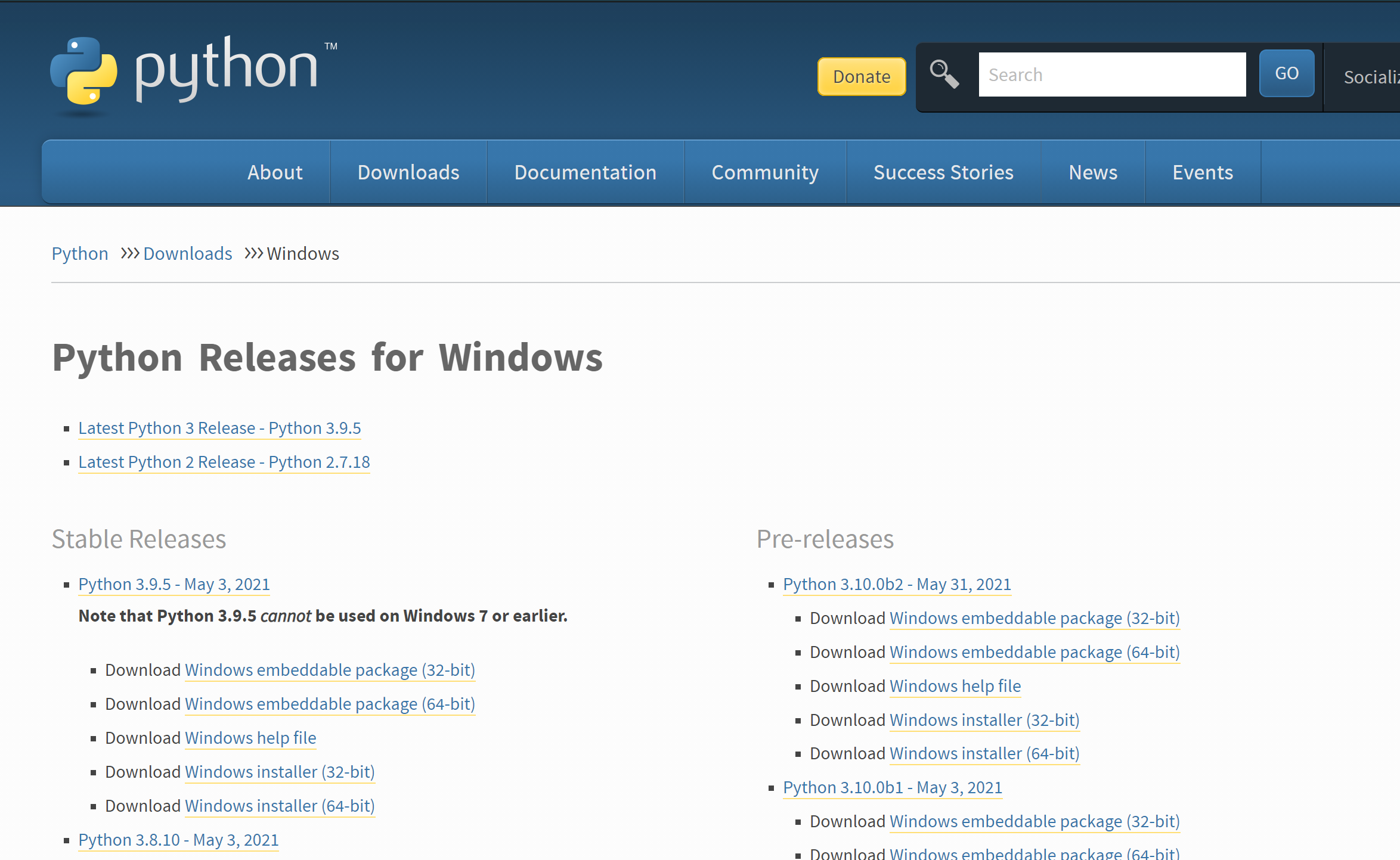The image size is (1400, 860).
Task: Click the magnifying glass search icon
Action: 944,74
